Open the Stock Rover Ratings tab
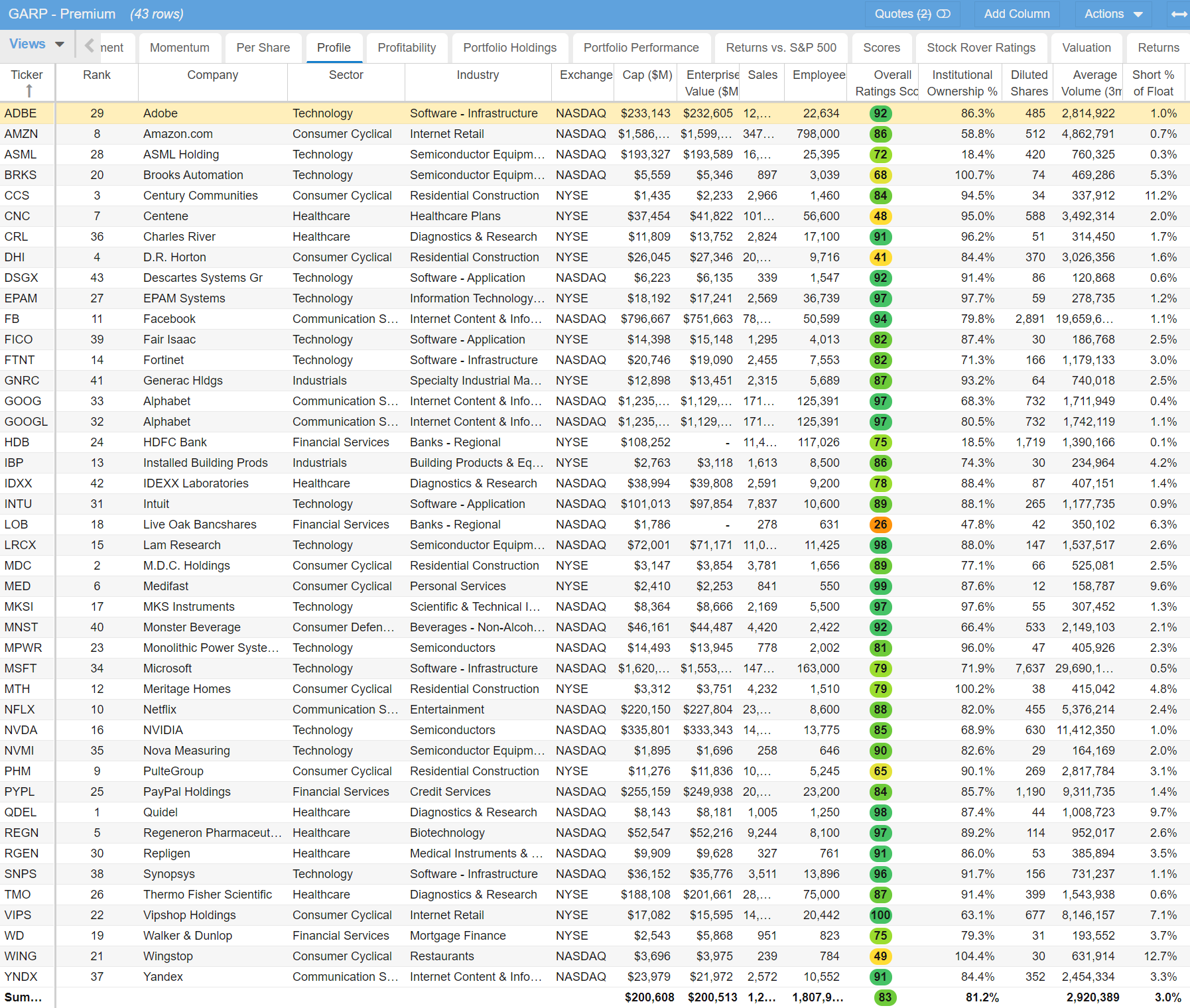 tap(980, 48)
